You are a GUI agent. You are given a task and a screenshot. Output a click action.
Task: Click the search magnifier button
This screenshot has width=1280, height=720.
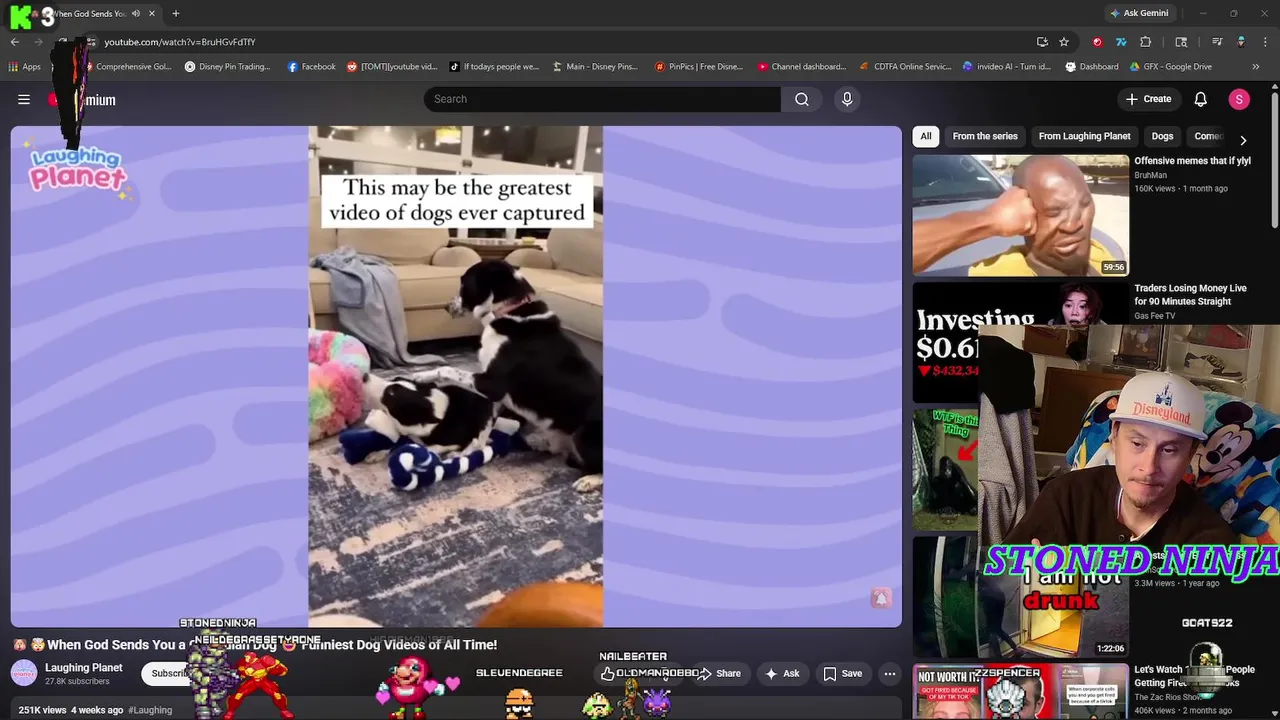(802, 99)
